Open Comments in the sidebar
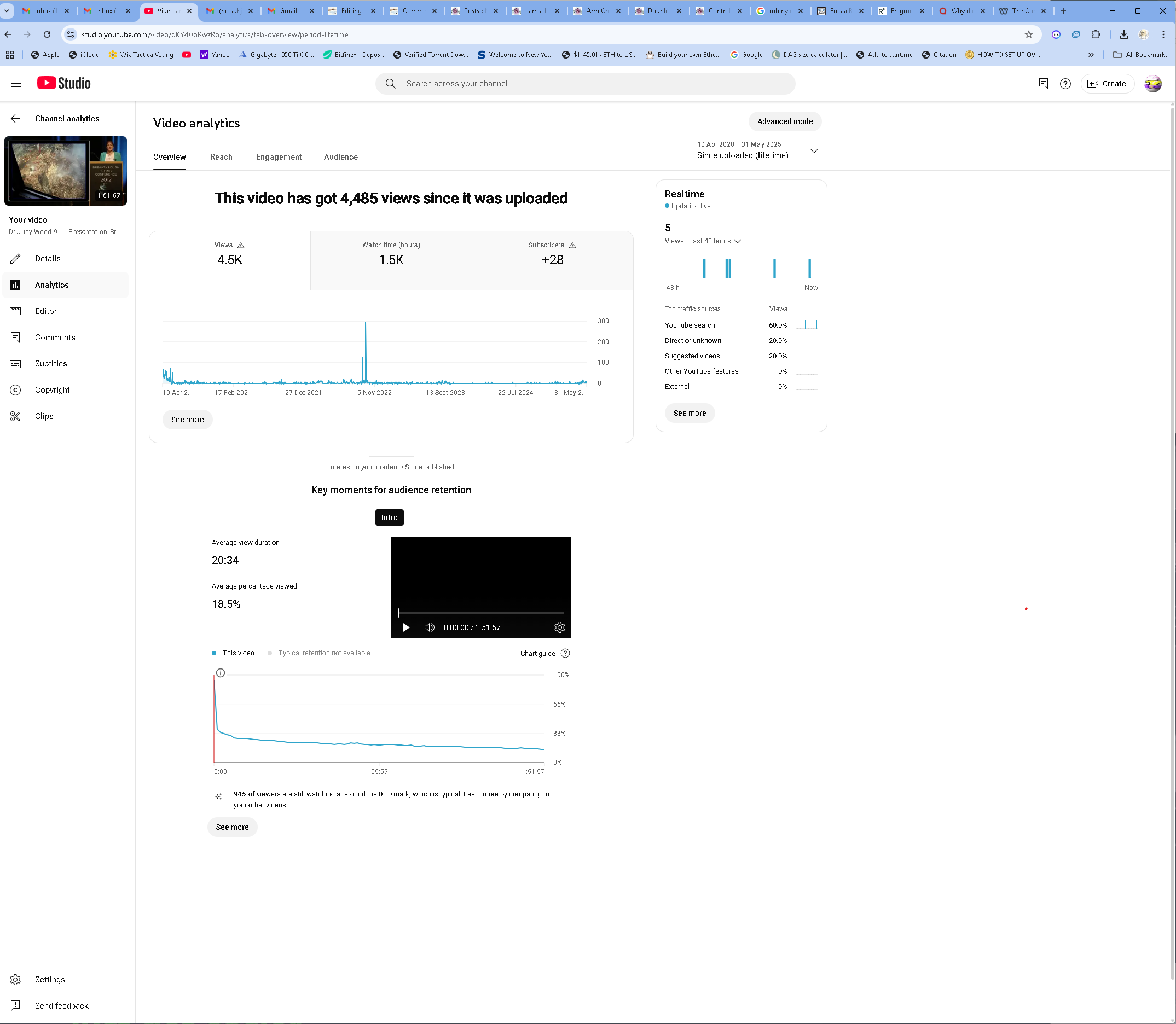Screen dimensions: 1176x1024 66,337
